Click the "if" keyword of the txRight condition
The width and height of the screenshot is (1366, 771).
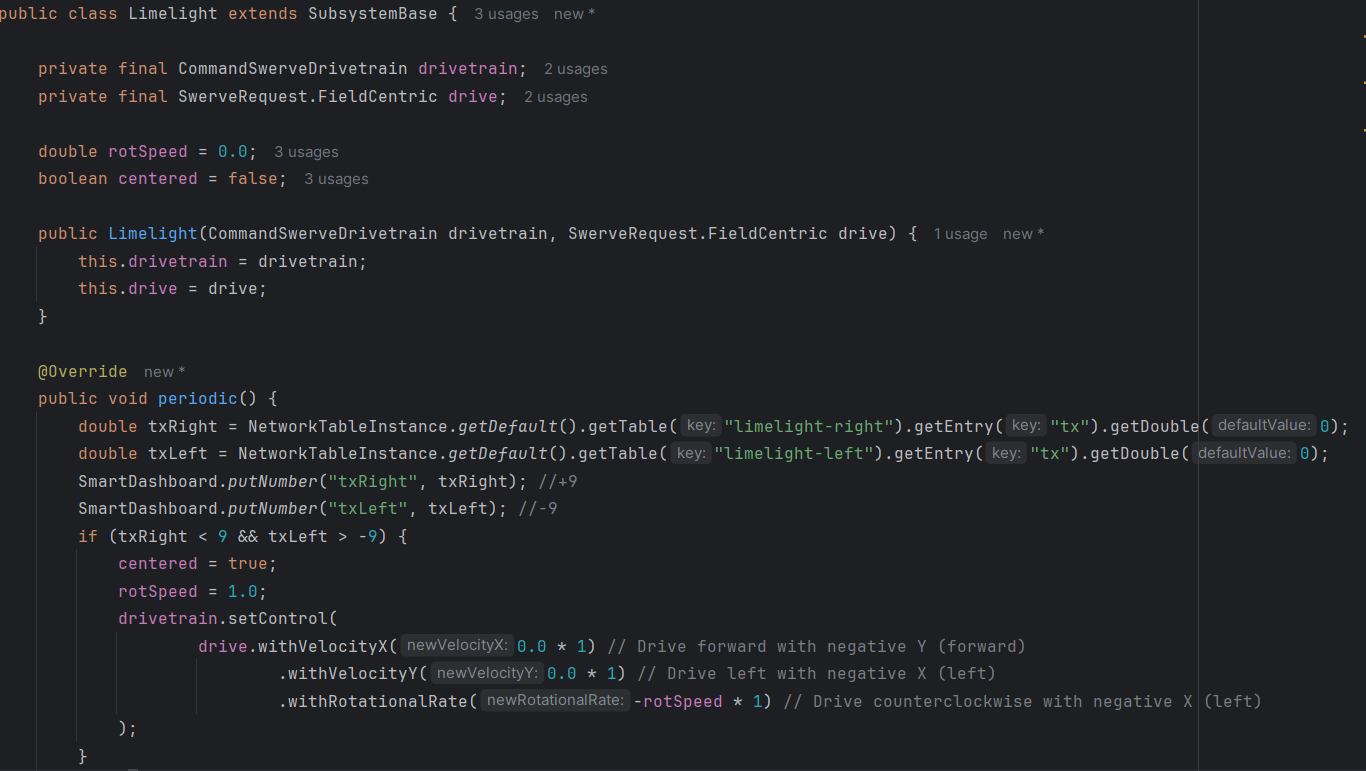(x=88, y=536)
